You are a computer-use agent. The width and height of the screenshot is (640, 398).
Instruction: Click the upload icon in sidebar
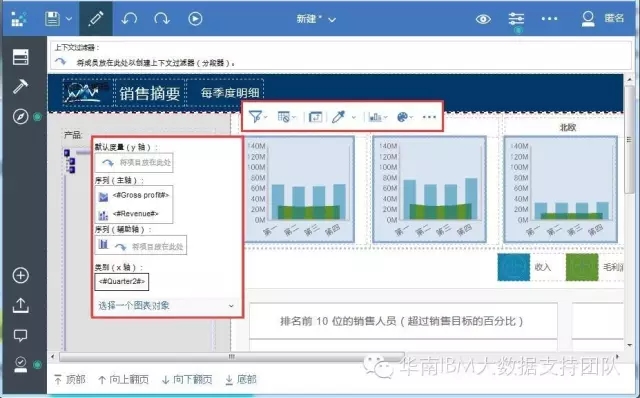point(20,305)
